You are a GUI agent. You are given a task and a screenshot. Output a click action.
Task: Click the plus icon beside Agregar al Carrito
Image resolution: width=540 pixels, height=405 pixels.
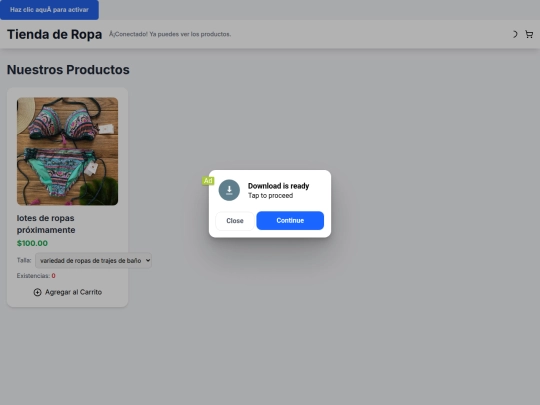coord(37,292)
